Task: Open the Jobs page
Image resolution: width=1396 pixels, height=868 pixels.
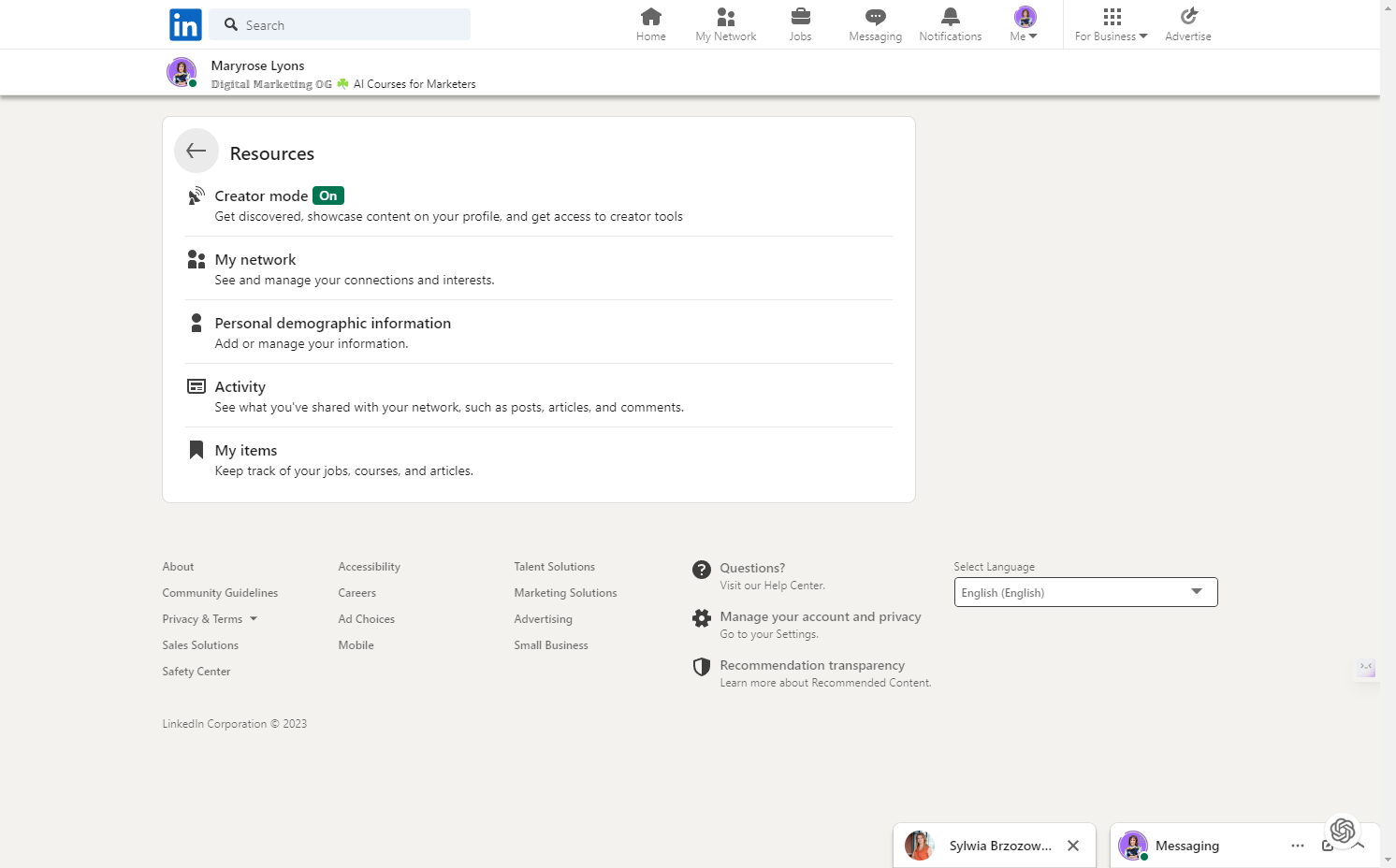Action: click(x=801, y=24)
